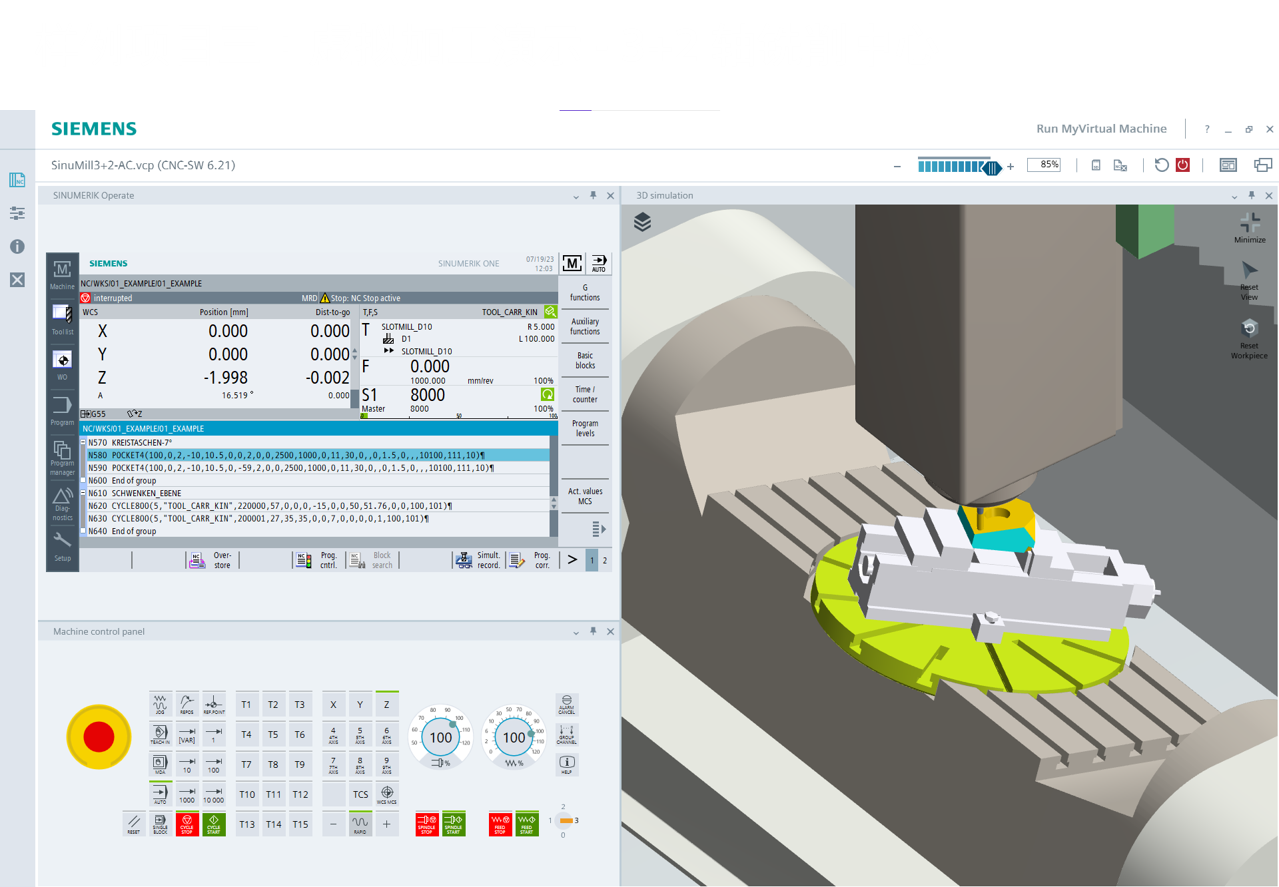The image size is (1279, 887).
Task: Click the Overstore softkey
Action: pyautogui.click(x=211, y=560)
